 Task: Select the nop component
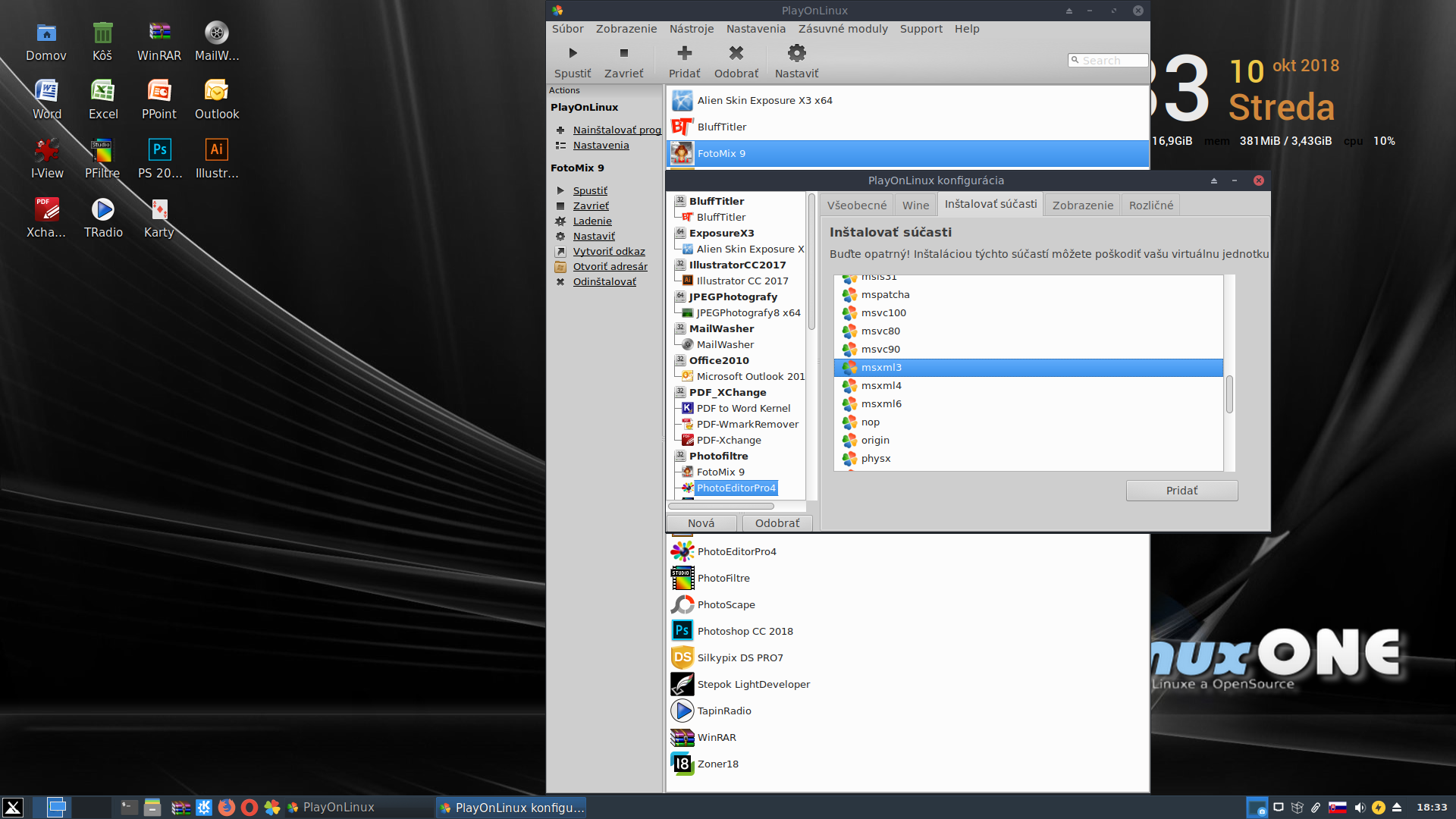click(x=1028, y=422)
